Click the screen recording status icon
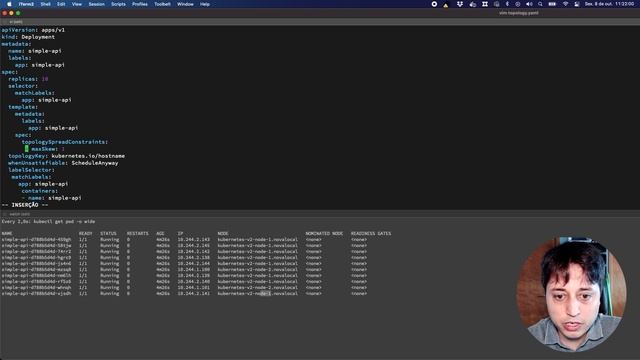Screen dimensions: 640x360 (434, 4)
